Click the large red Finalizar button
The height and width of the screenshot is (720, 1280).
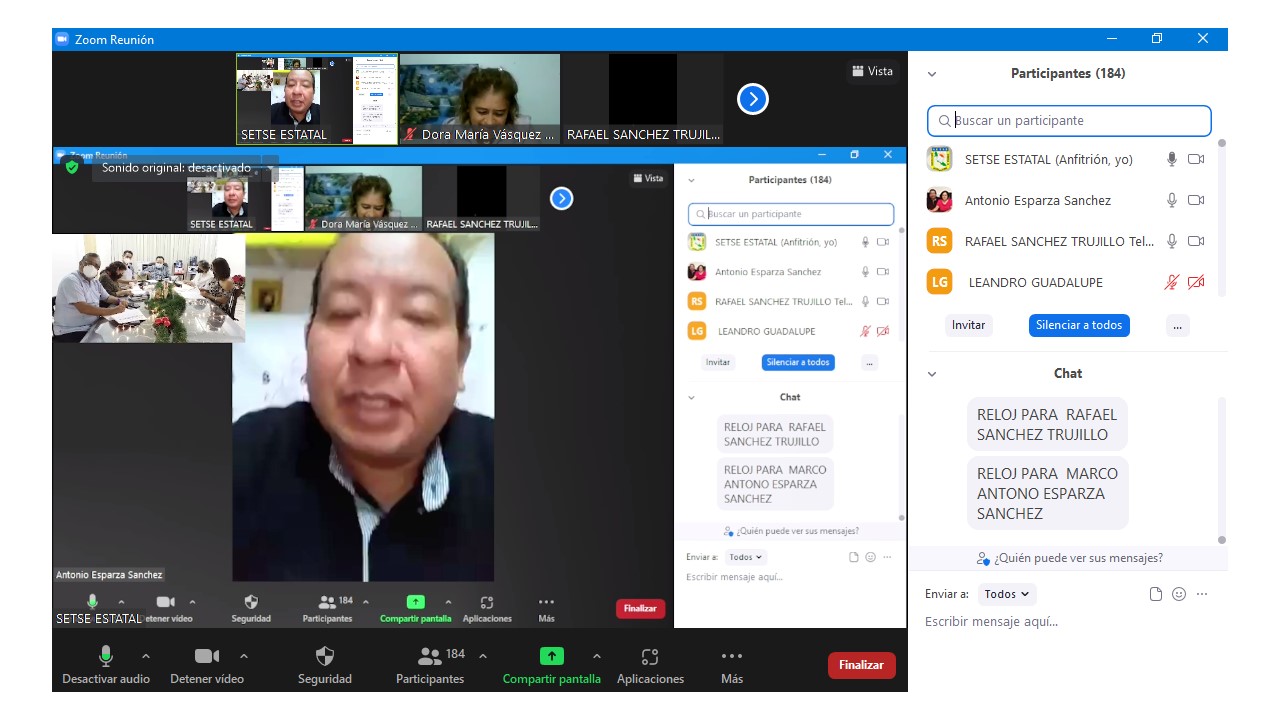861,665
